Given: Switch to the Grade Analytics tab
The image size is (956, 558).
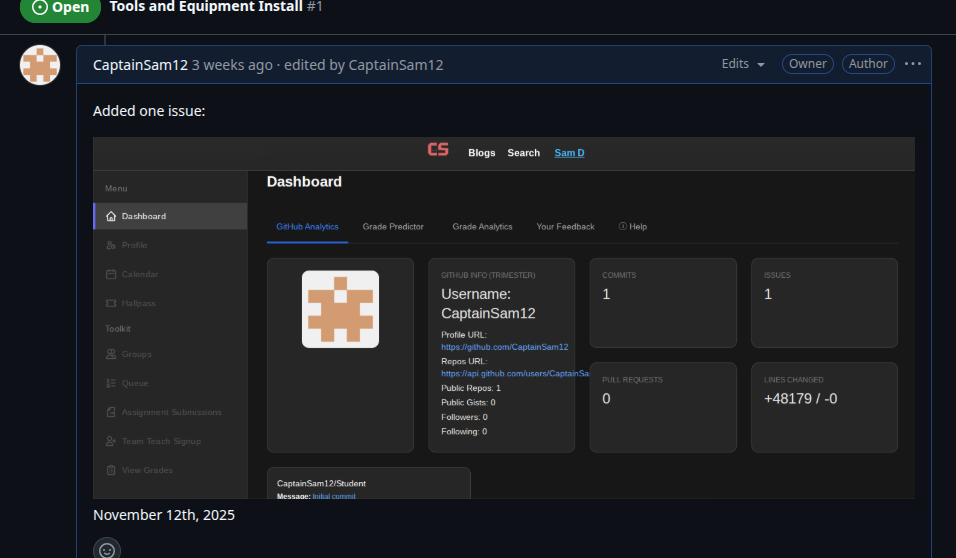Looking at the screenshot, I should (482, 227).
